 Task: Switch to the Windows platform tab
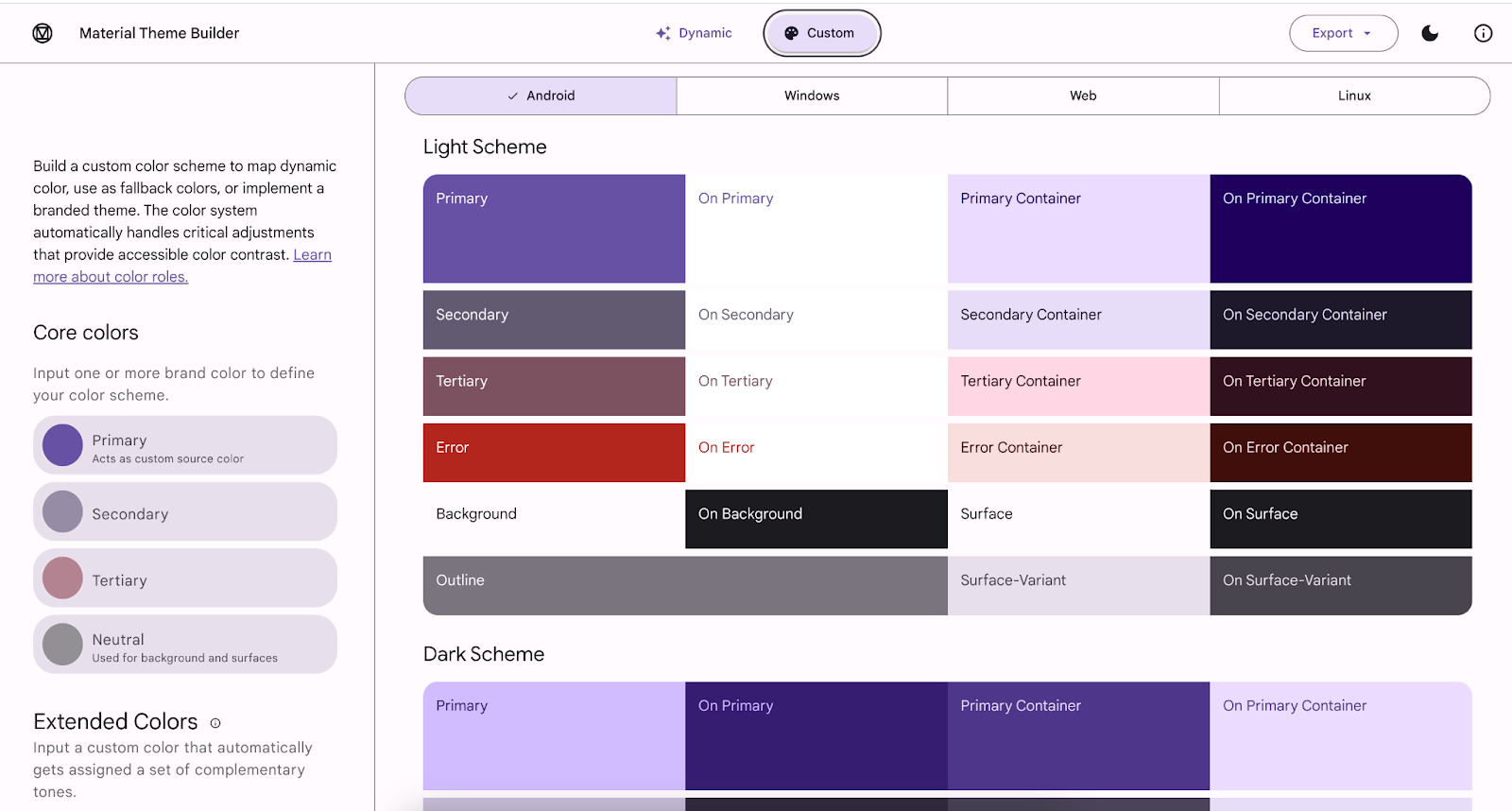[x=812, y=95]
